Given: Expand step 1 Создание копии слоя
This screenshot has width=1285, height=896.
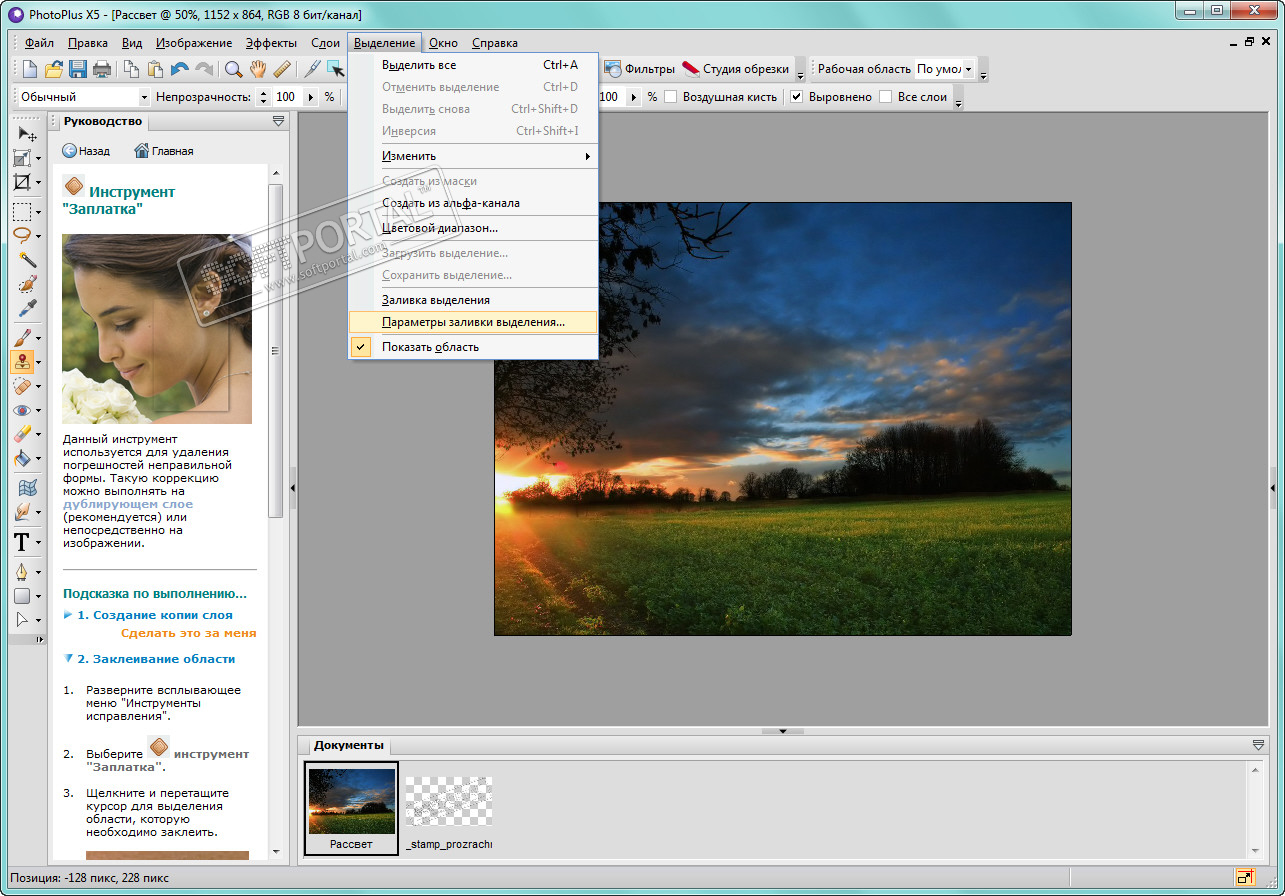Looking at the screenshot, I should [x=154, y=615].
